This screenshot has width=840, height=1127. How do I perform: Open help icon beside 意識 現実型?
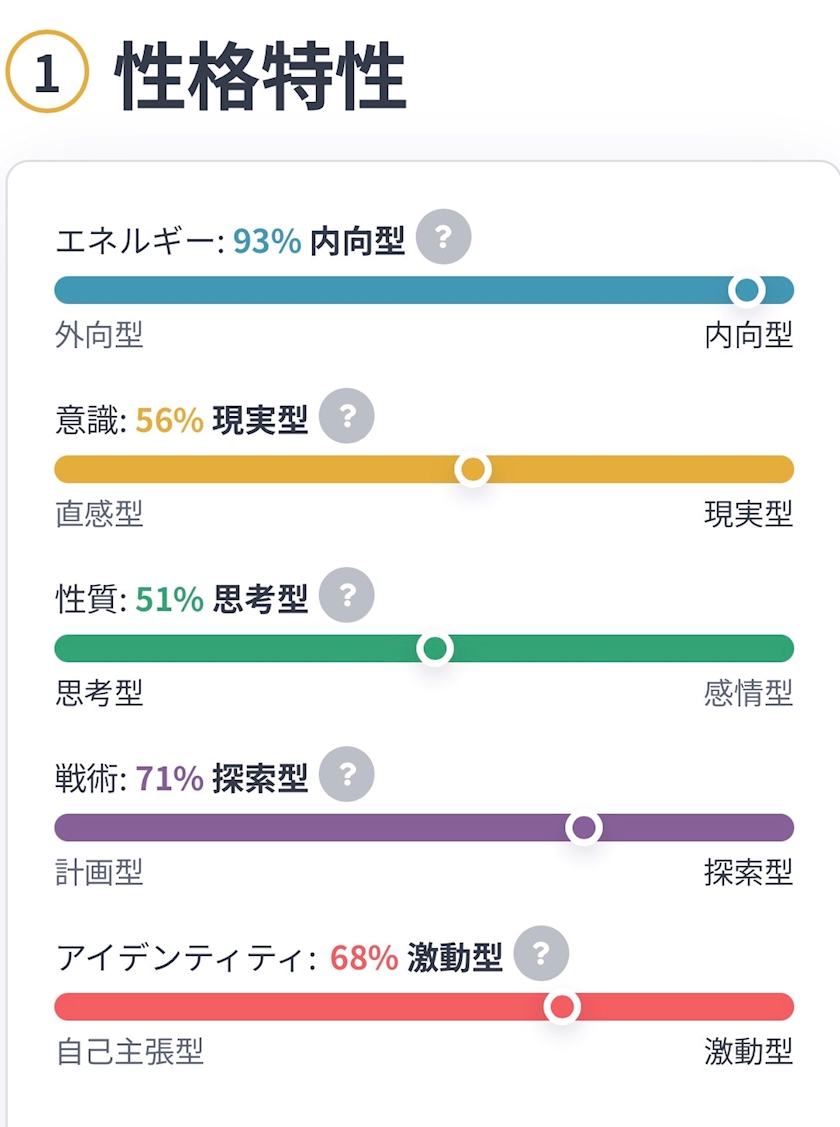click(x=347, y=415)
